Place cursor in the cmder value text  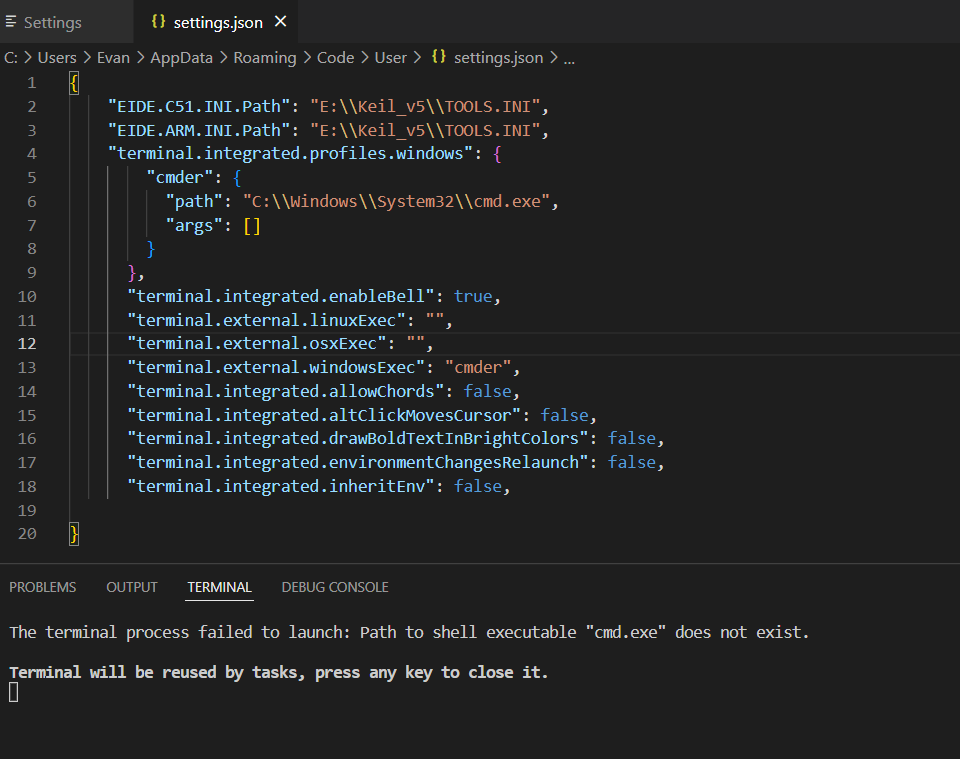(x=477, y=367)
